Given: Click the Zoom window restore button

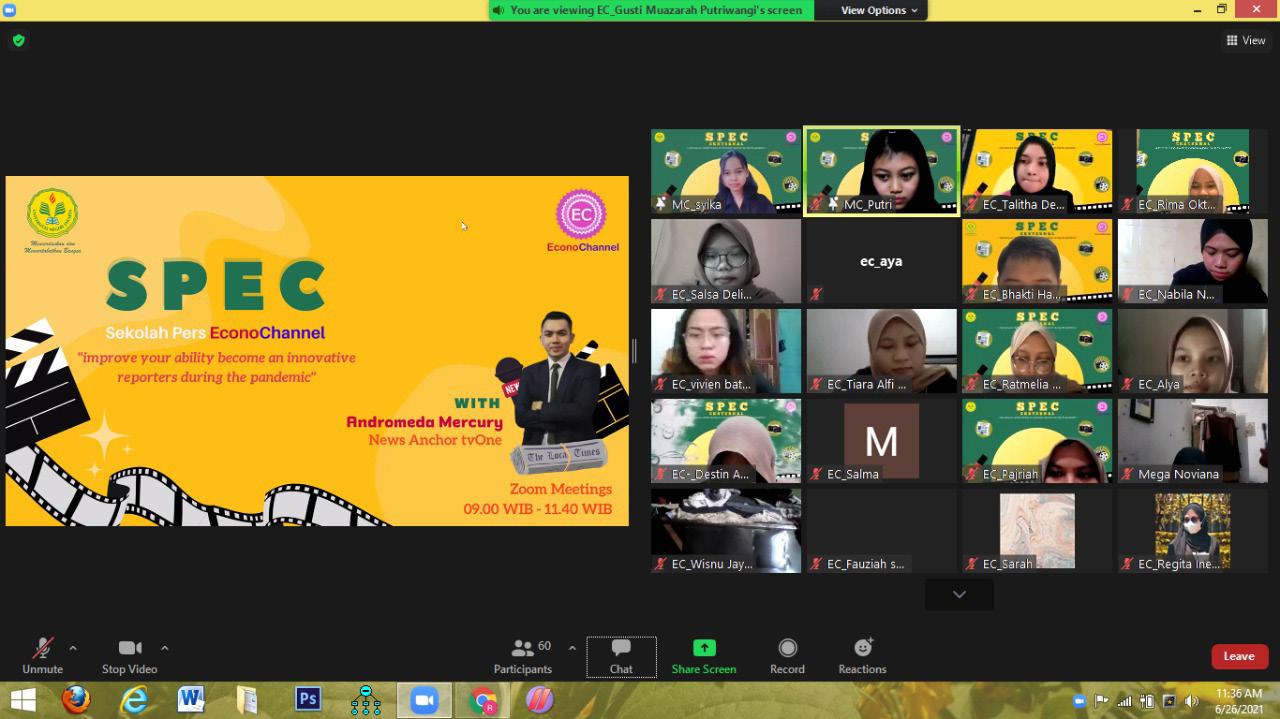Looking at the screenshot, I should [1221, 9].
